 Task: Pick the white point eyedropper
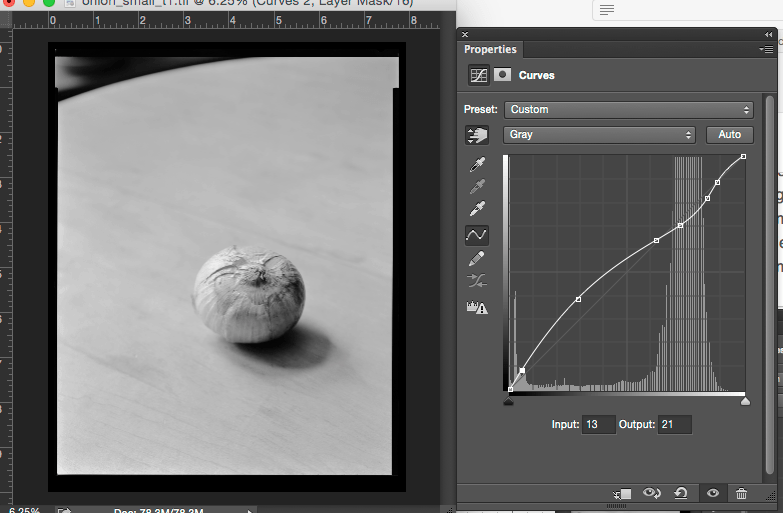coord(477,210)
